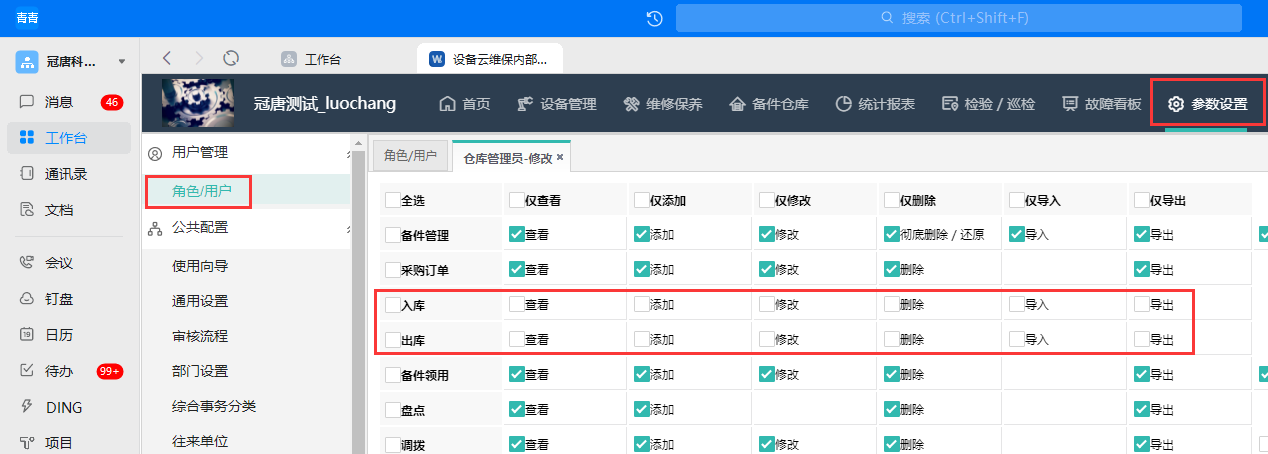Viewport: 1268px width, 454px height.
Task: Refresh page with circular arrow icon
Action: click(231, 59)
